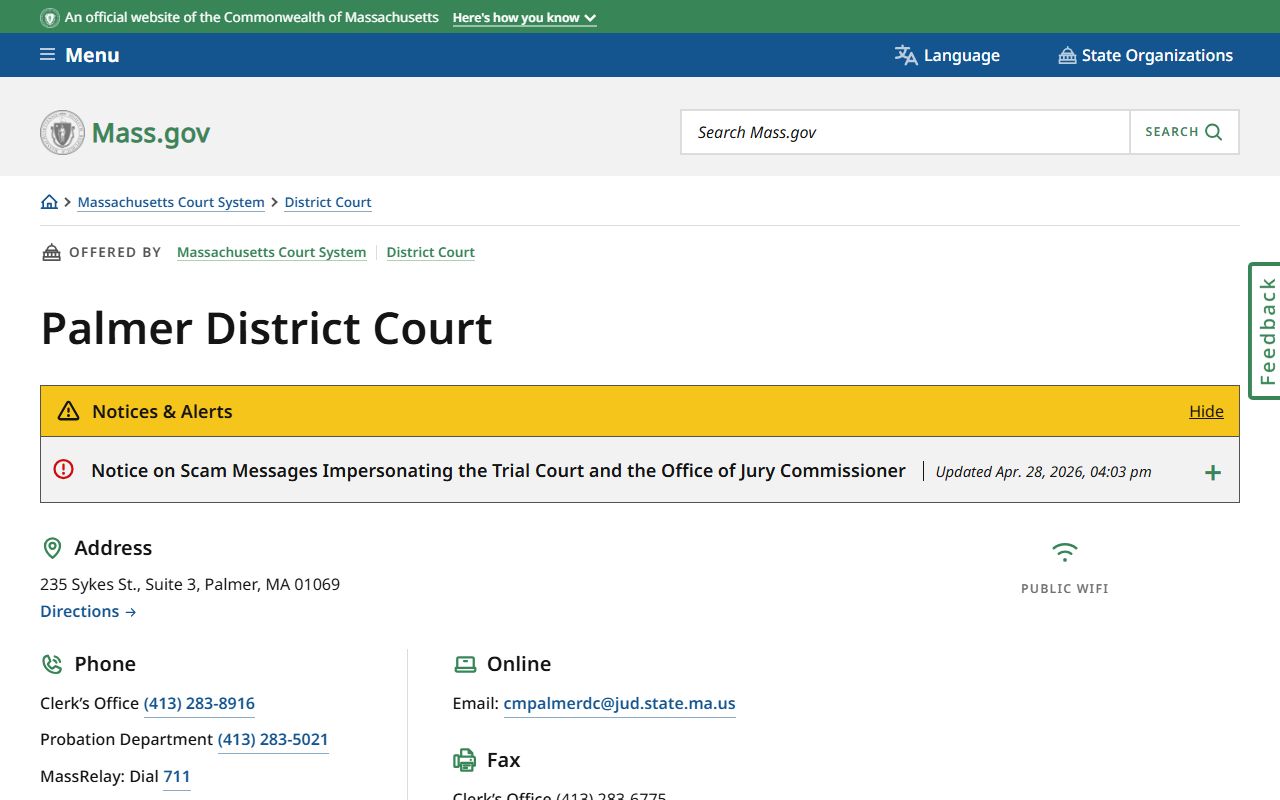Open the hamburger Menu icon
Screen dimensions: 1280x800
click(47, 55)
